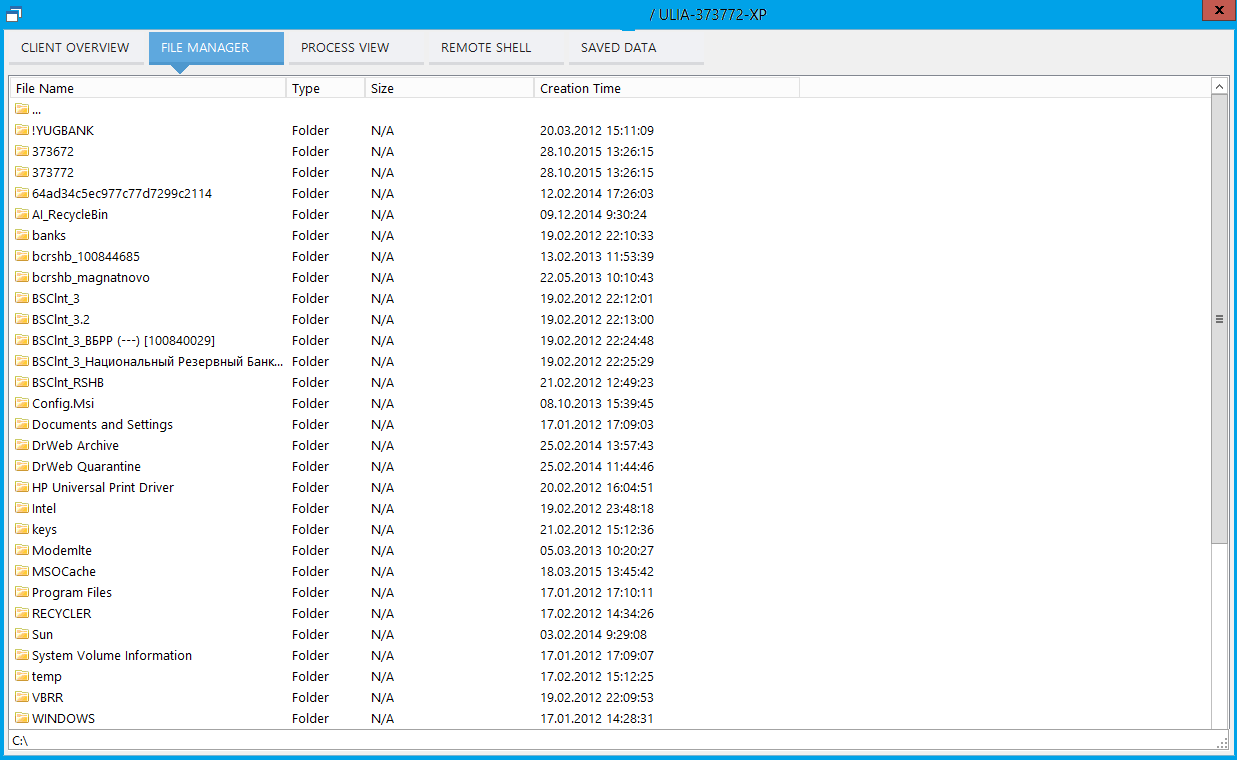Screen dimensions: 1237x760
Task: Sort by Creation Time column header
Action: [667, 88]
